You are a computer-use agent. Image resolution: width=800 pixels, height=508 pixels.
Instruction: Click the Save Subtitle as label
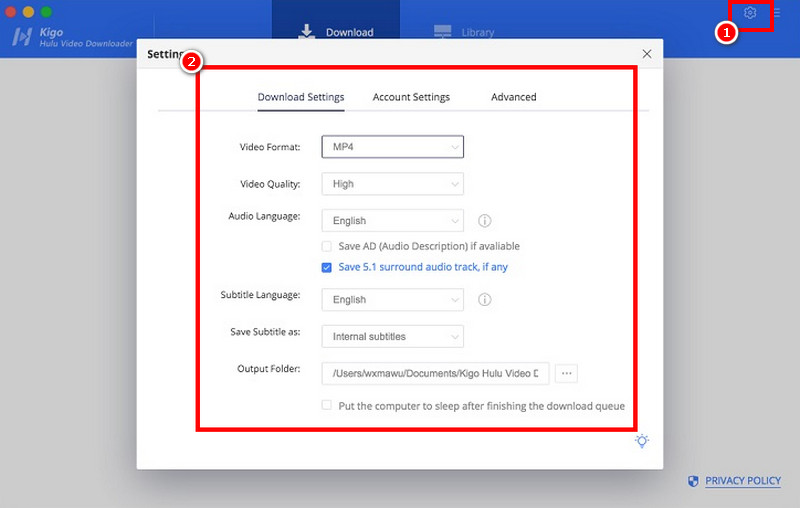click(x=265, y=332)
